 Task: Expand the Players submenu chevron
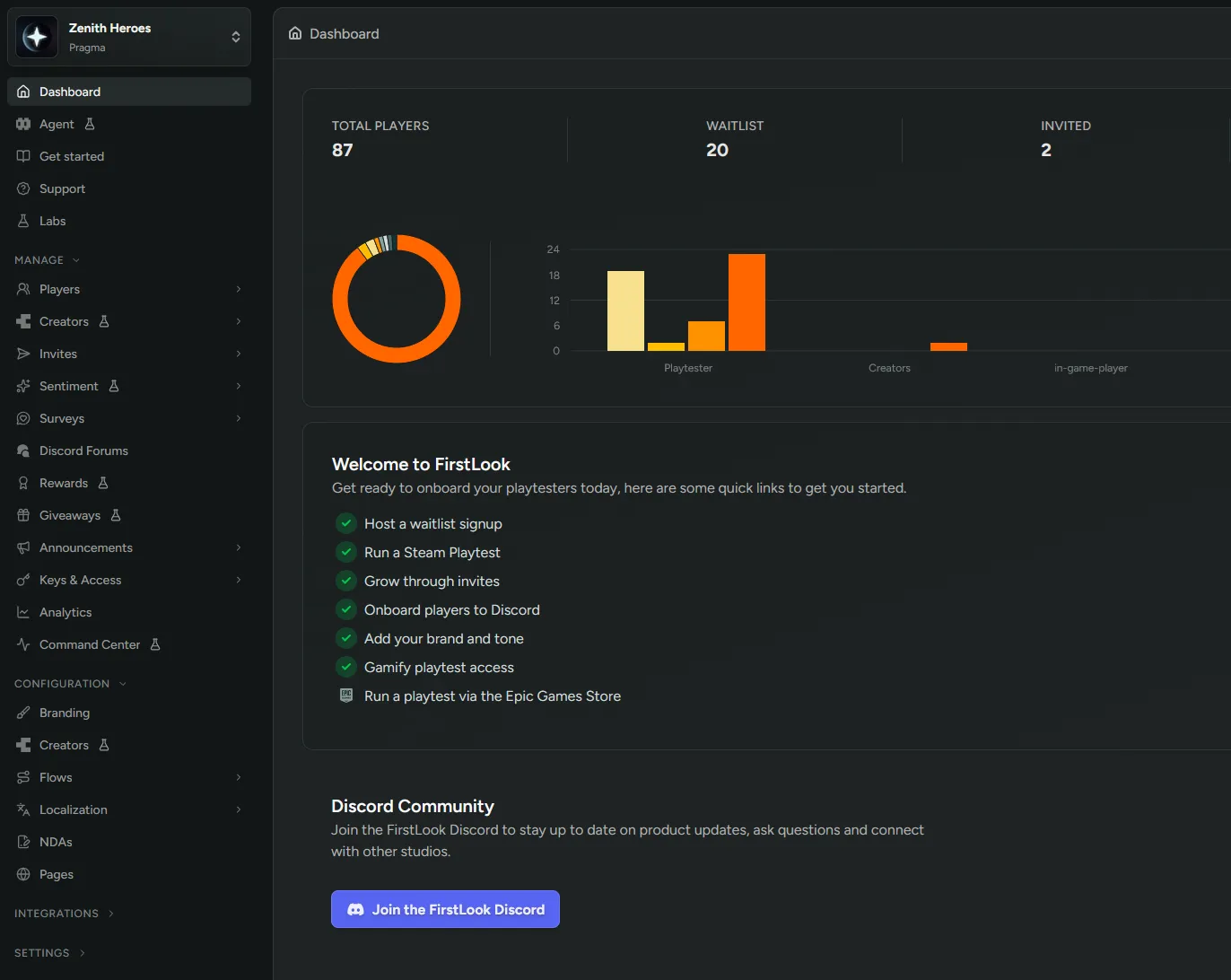[x=239, y=289]
